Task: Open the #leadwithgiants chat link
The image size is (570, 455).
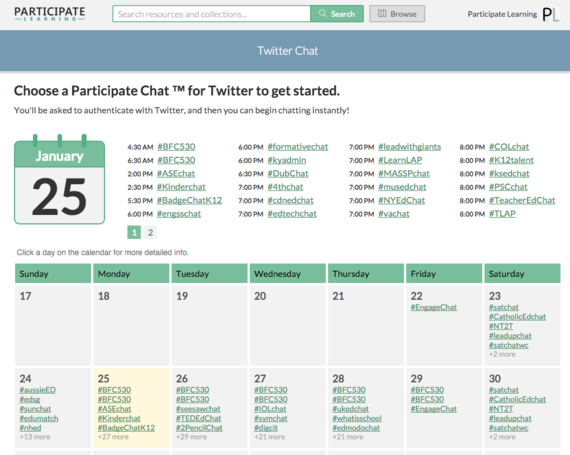Action: pos(409,147)
